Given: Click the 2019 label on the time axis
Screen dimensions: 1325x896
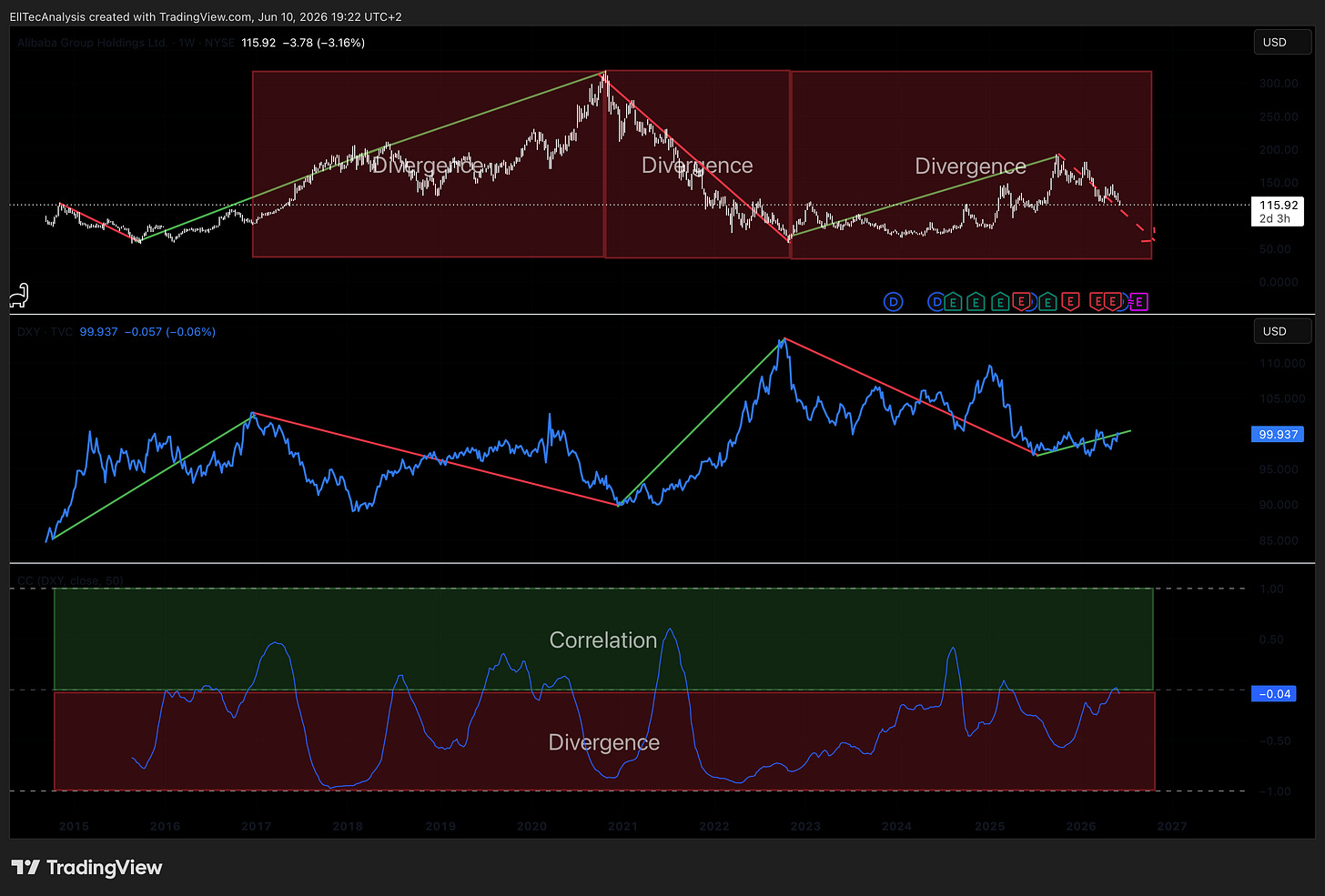Looking at the screenshot, I should pos(440,826).
